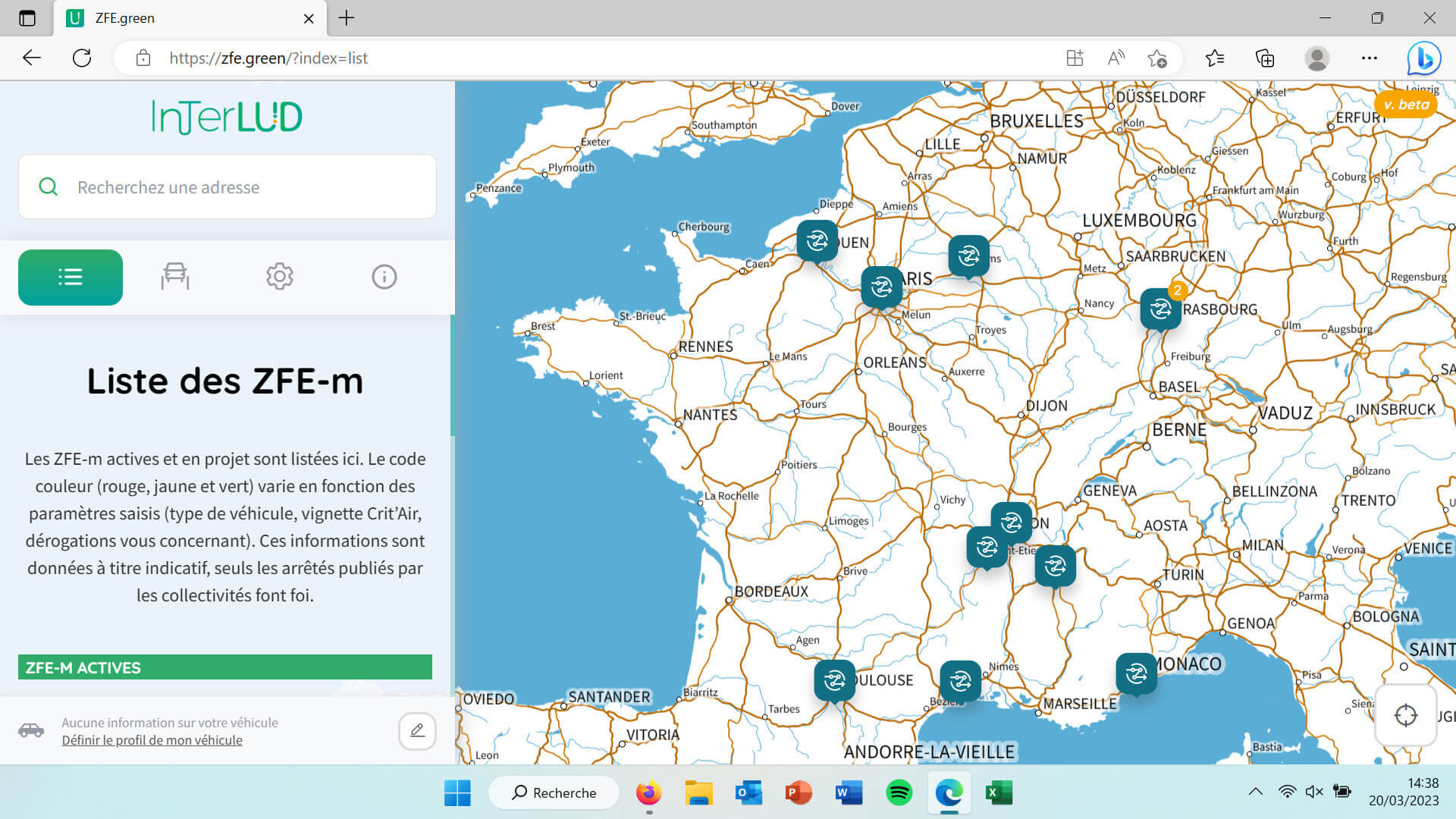Select the ZFE marker on Toulouse

click(835, 680)
